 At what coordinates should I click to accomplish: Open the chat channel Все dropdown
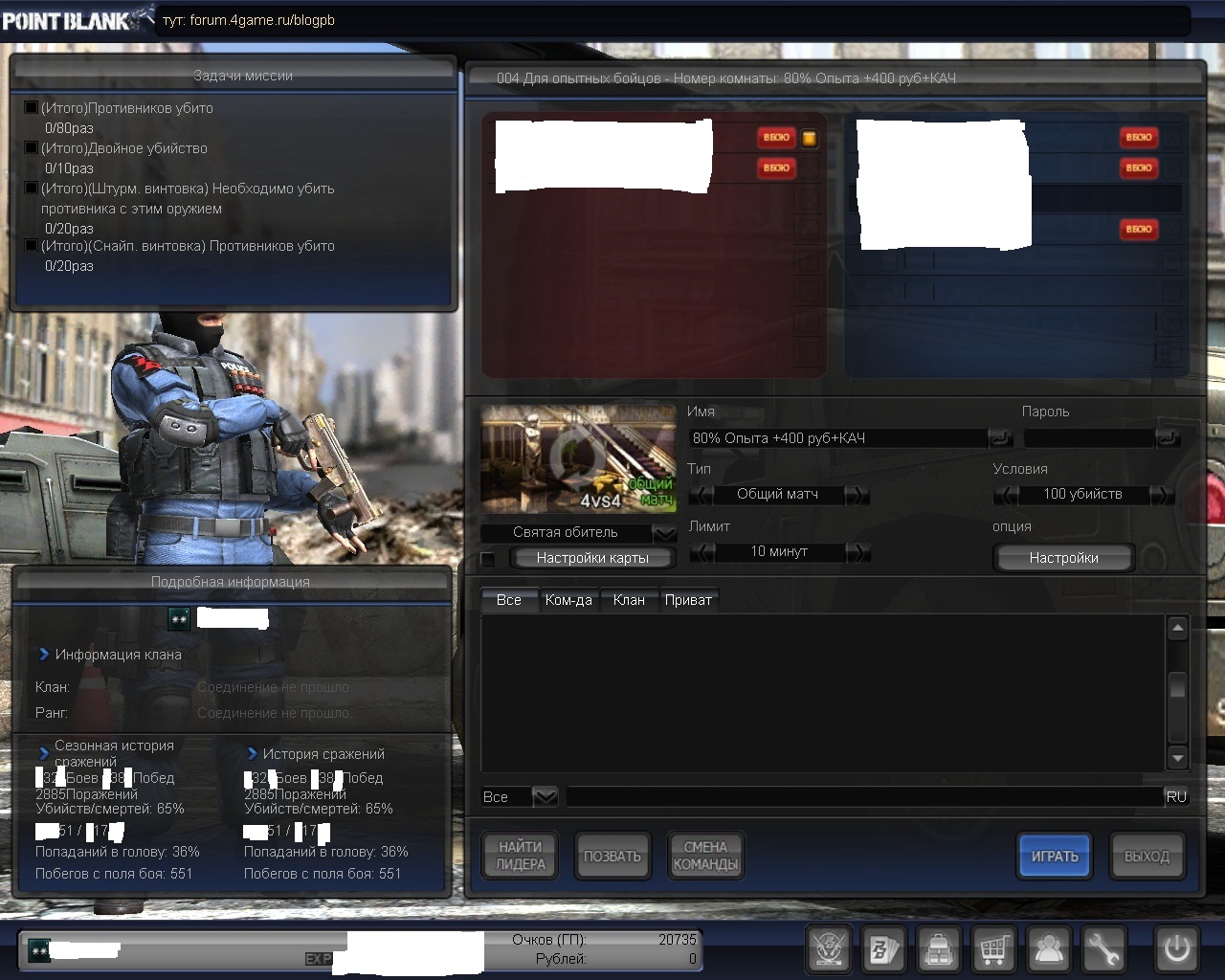point(544,796)
